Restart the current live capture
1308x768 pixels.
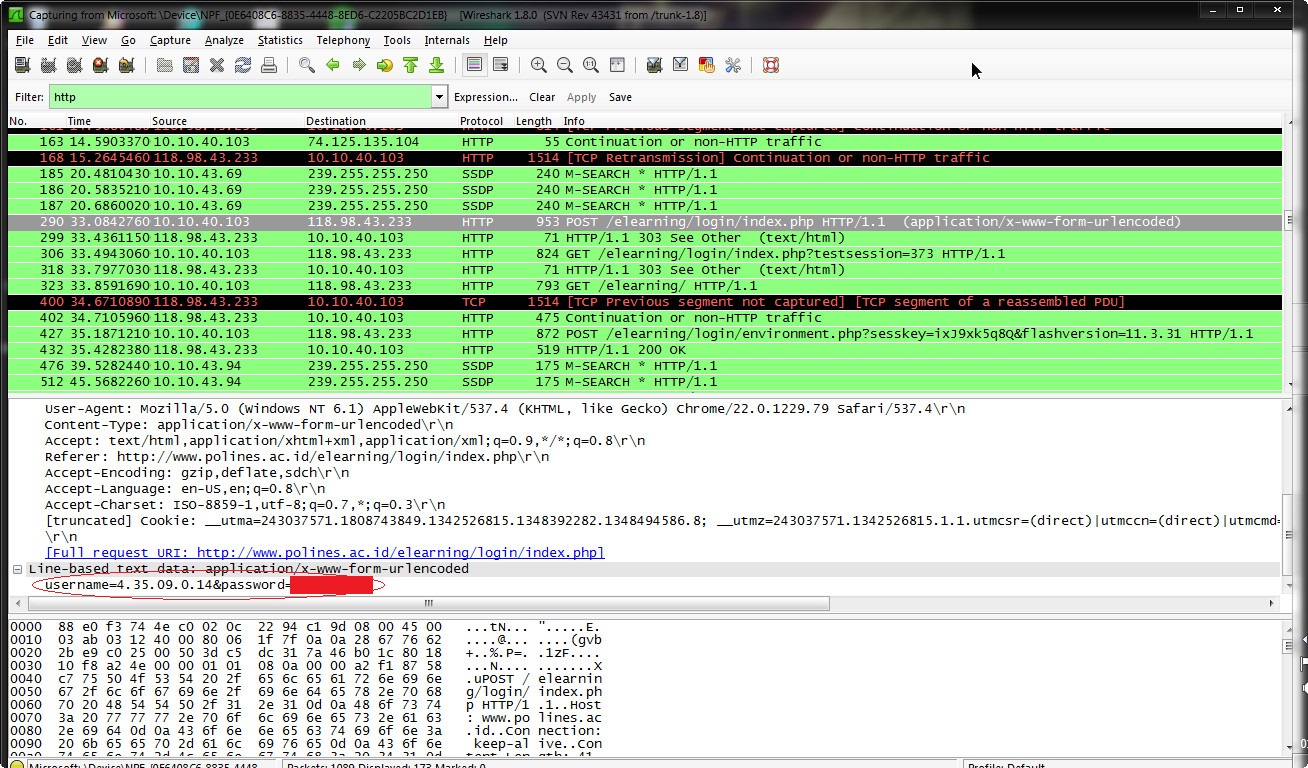tap(127, 64)
